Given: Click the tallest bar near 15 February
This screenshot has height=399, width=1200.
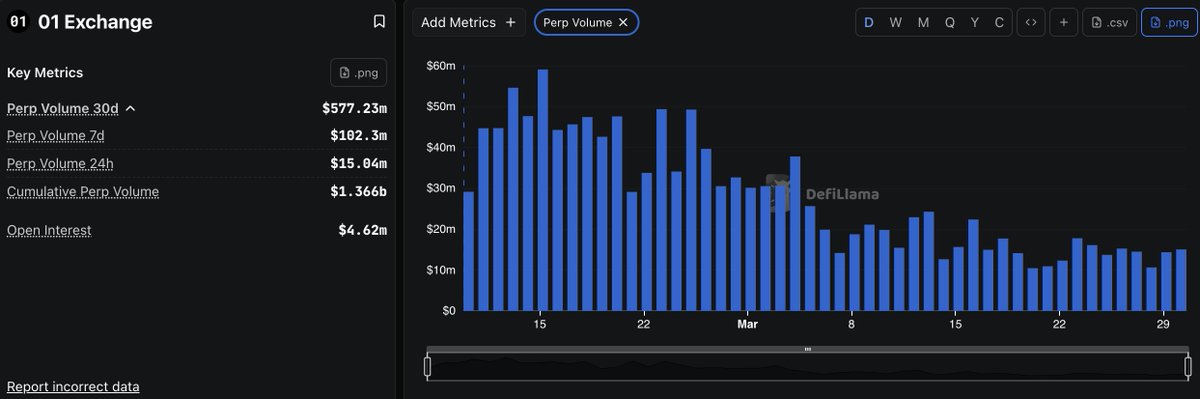Looking at the screenshot, I should click(x=543, y=190).
